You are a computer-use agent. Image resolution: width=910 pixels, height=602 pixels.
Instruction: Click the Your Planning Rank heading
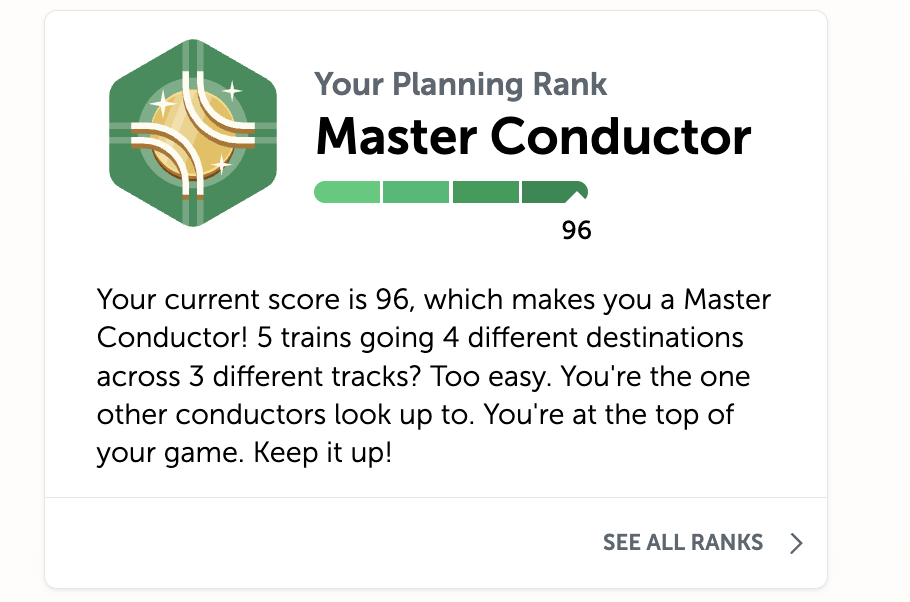(x=461, y=84)
